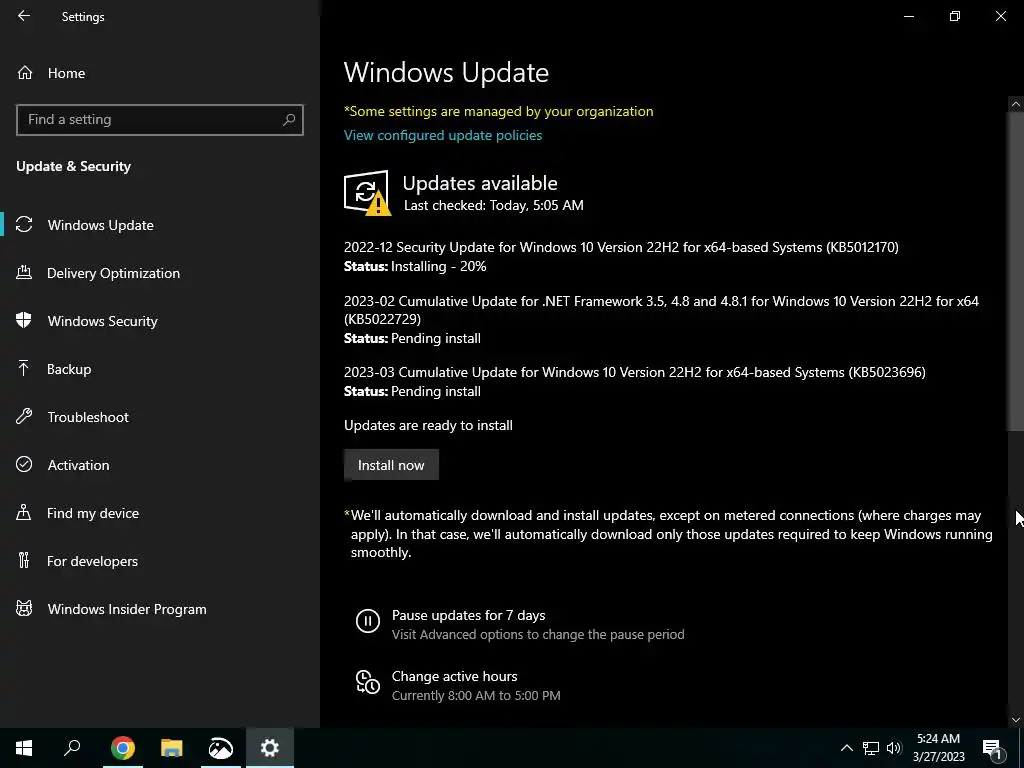Launch Google Chrome from the taskbar
Viewport: 1024px width, 768px height.
[x=123, y=748]
